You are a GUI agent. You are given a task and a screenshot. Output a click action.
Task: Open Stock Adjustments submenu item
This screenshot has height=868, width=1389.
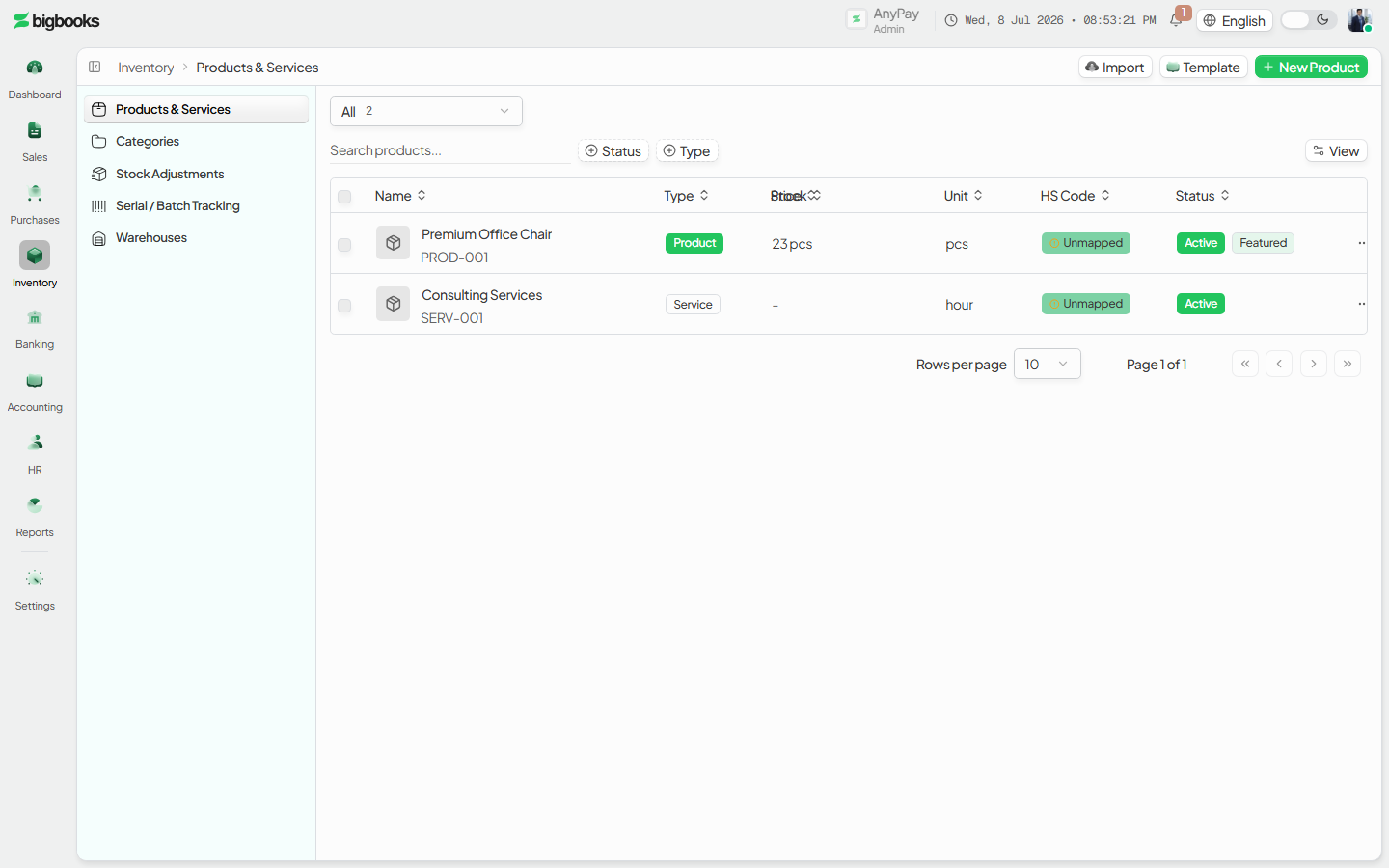coord(196,174)
